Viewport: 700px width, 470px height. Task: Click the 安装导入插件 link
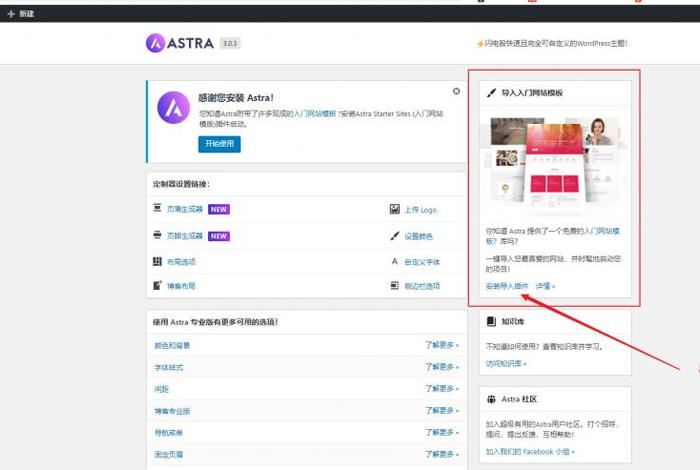(x=507, y=286)
